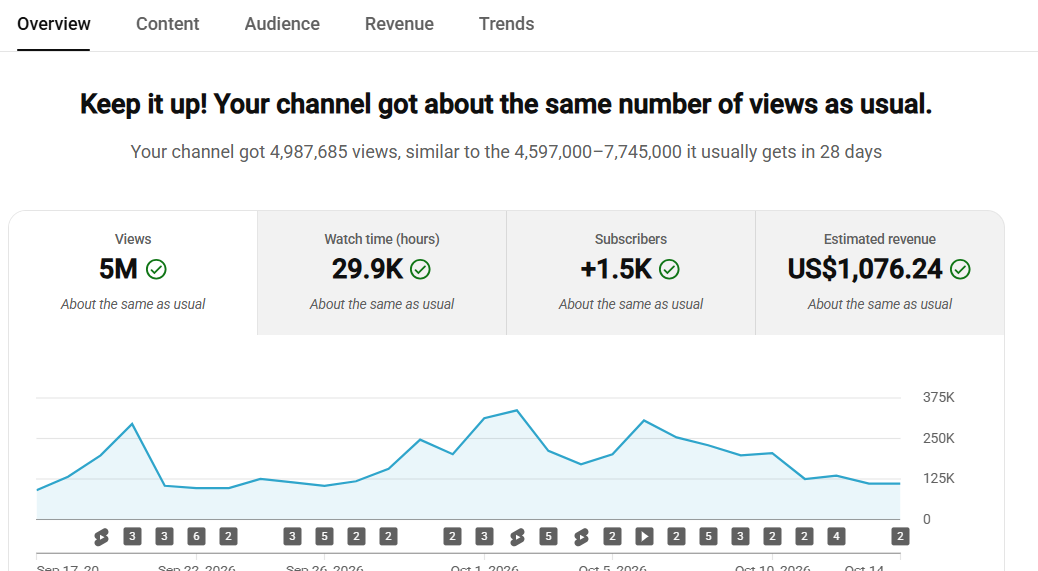The height and width of the screenshot is (571, 1038).
Task: Click 'About the same as usual' under Watch time
Action: point(382,304)
